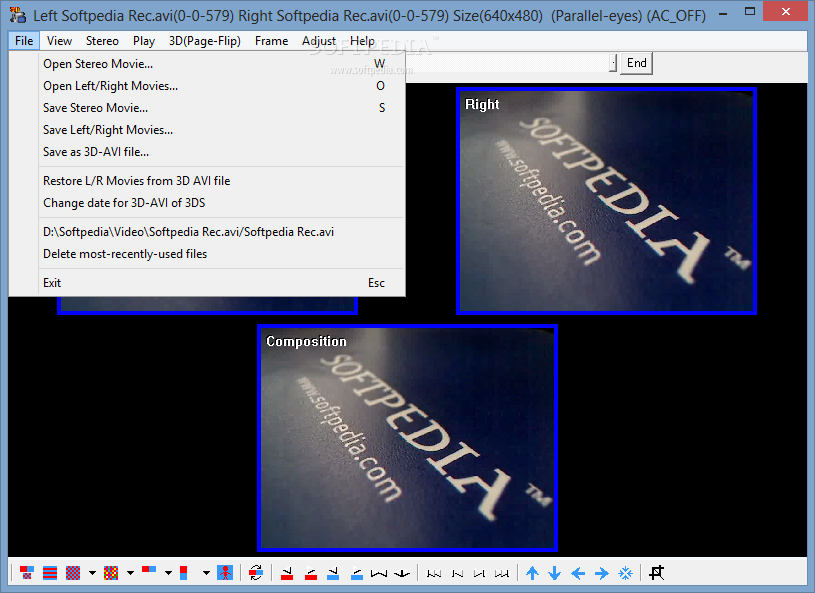Click the Composition video preview
The width and height of the screenshot is (815, 593).
(x=407, y=438)
